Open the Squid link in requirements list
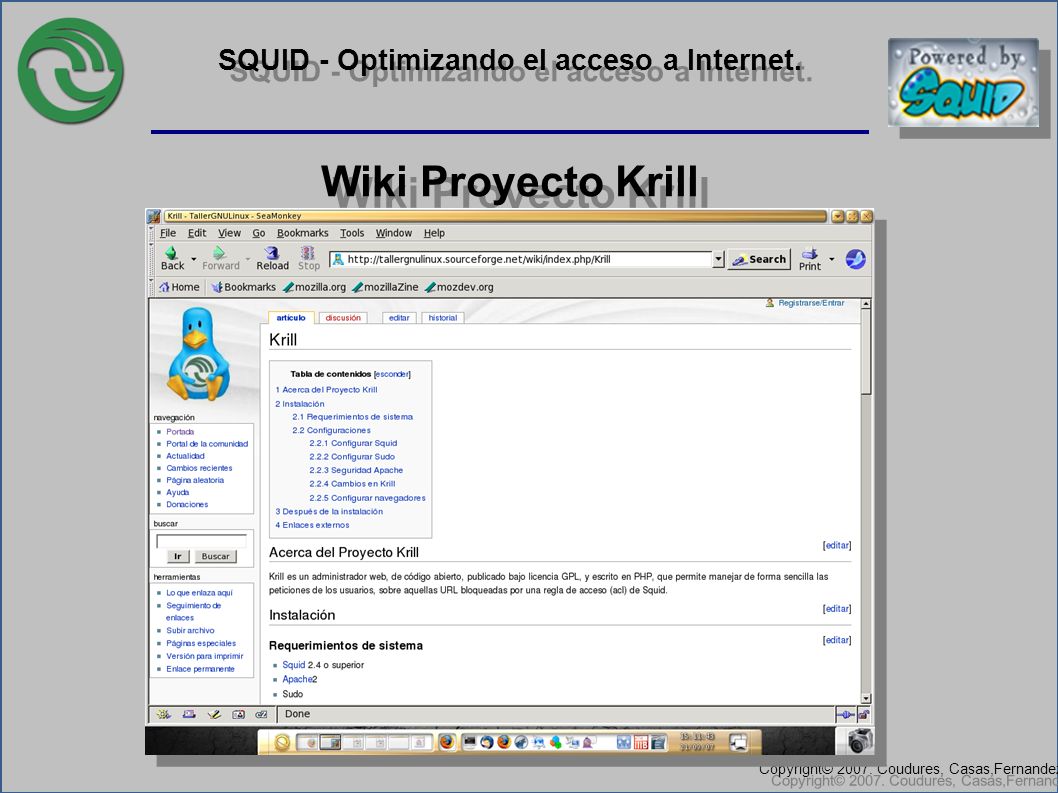 click(294, 665)
